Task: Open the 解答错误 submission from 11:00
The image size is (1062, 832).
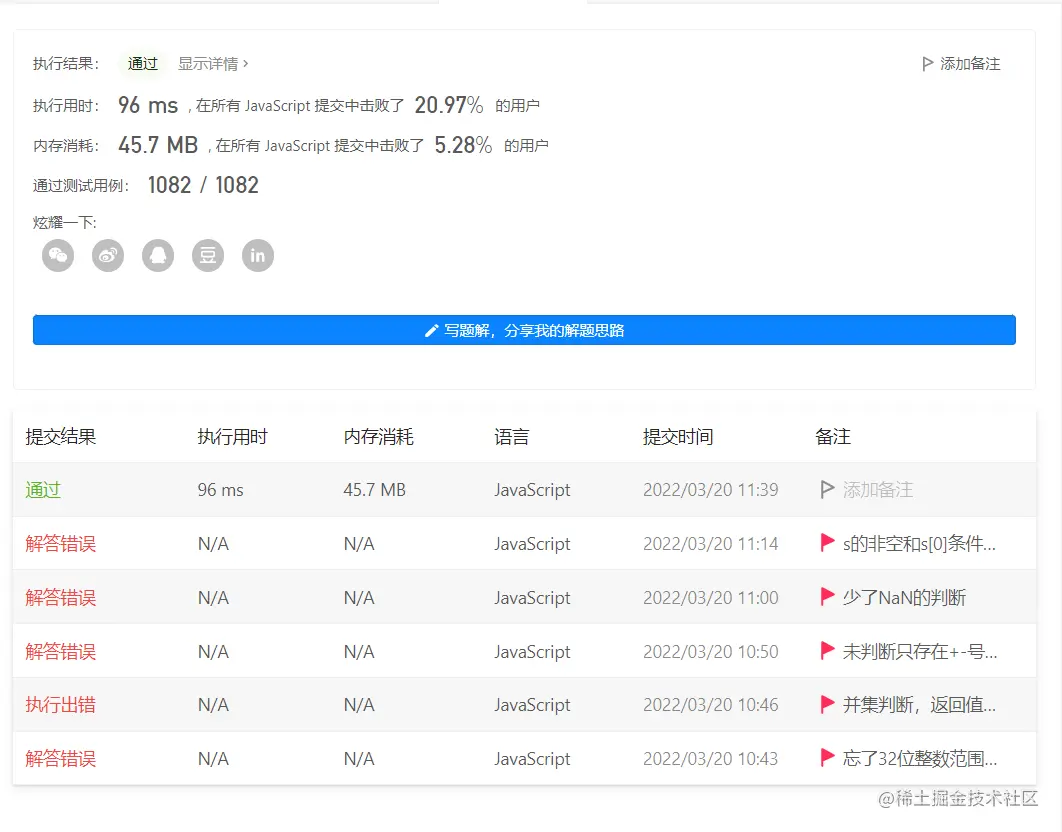Action: tap(61, 598)
